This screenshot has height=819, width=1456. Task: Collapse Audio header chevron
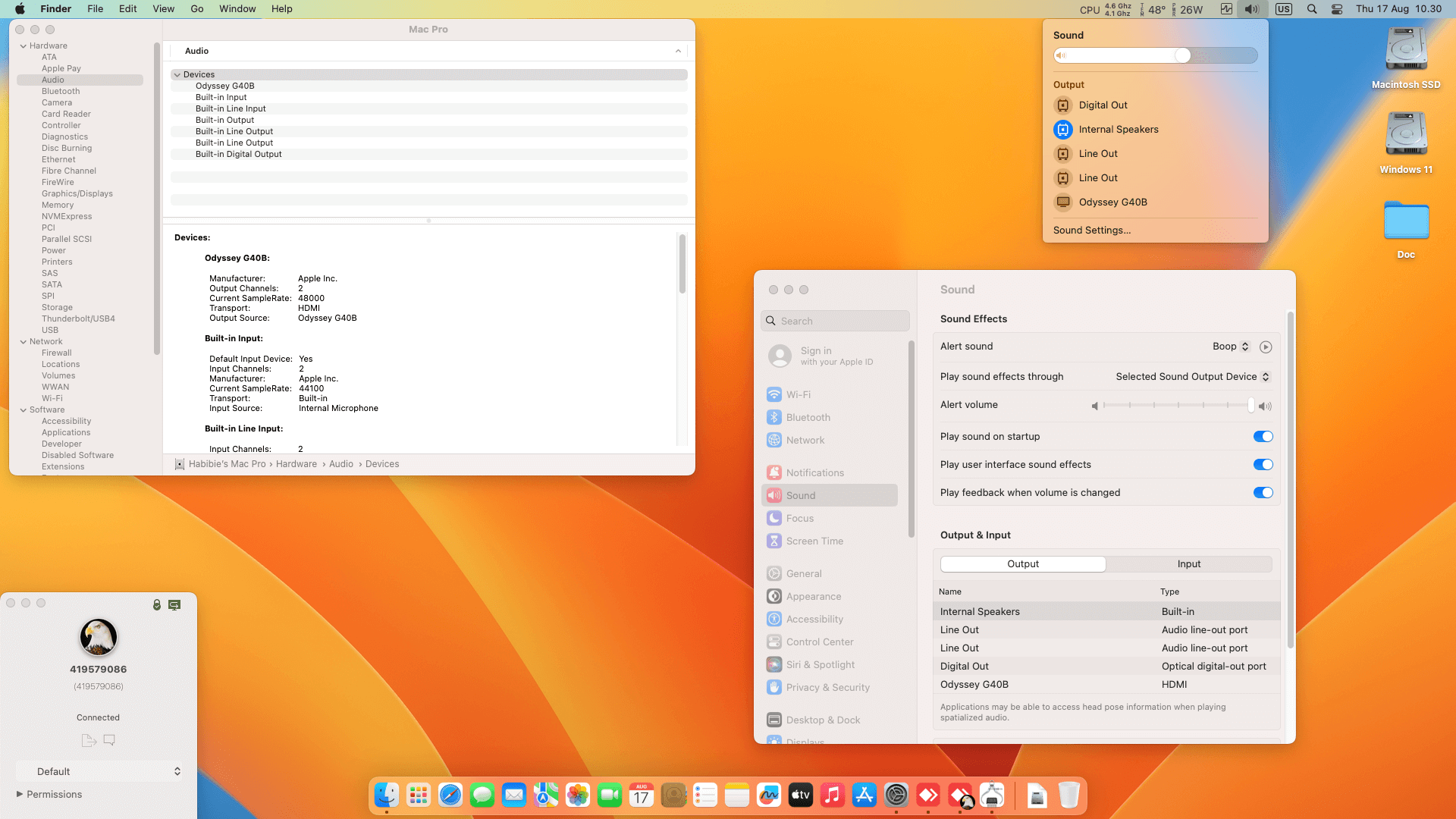[678, 52]
